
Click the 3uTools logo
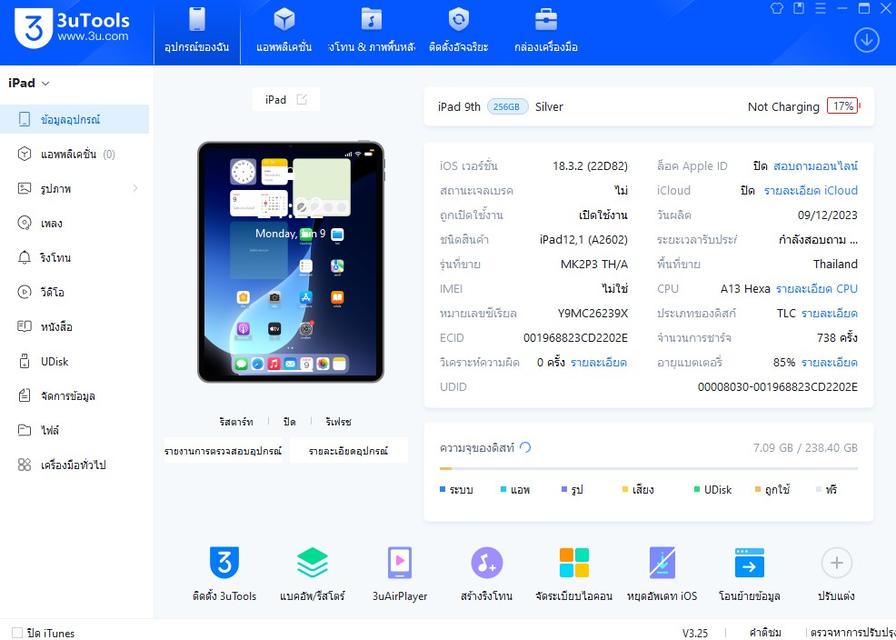pos(72,28)
